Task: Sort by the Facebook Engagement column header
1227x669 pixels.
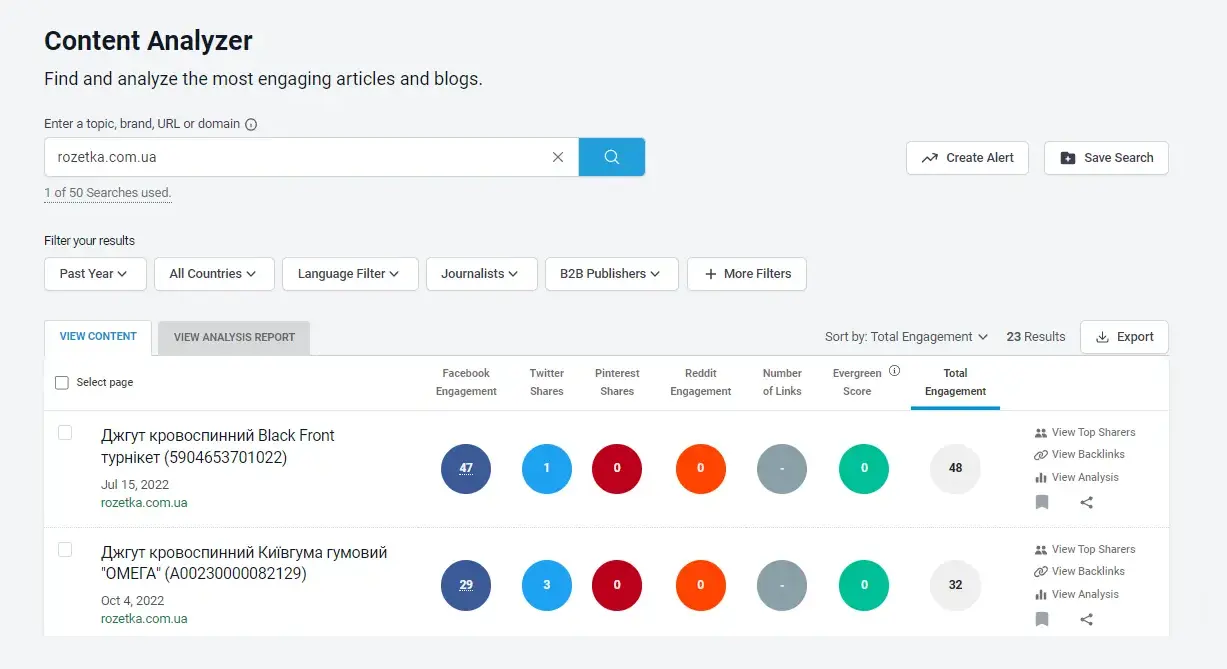Action: (x=466, y=382)
